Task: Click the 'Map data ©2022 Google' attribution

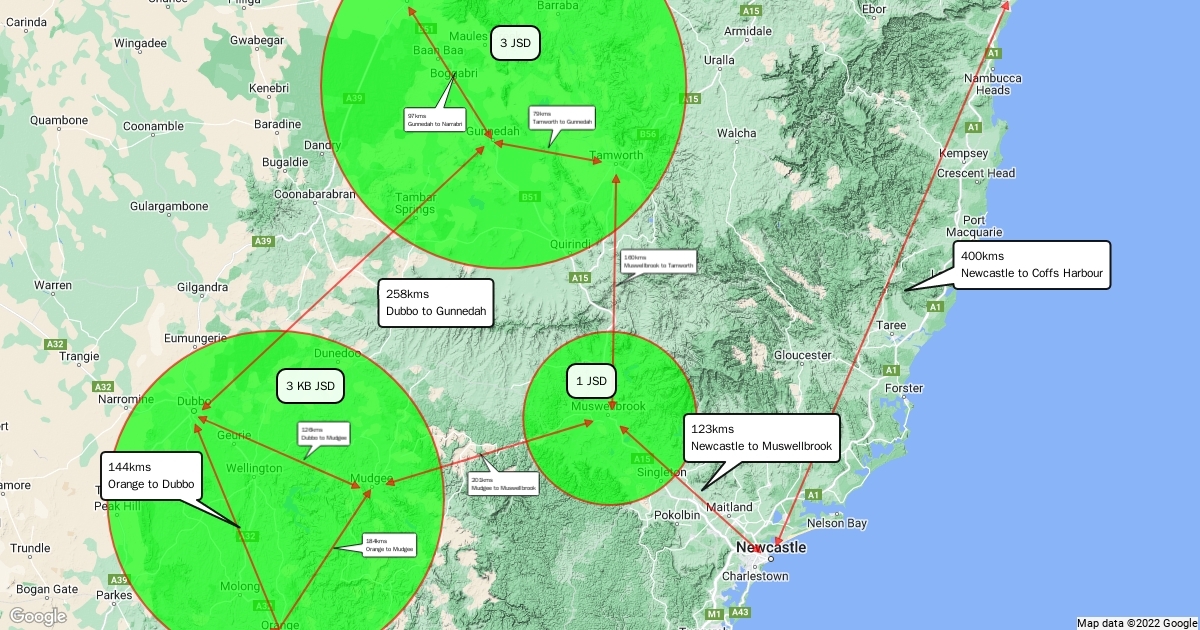Action: [1136, 623]
